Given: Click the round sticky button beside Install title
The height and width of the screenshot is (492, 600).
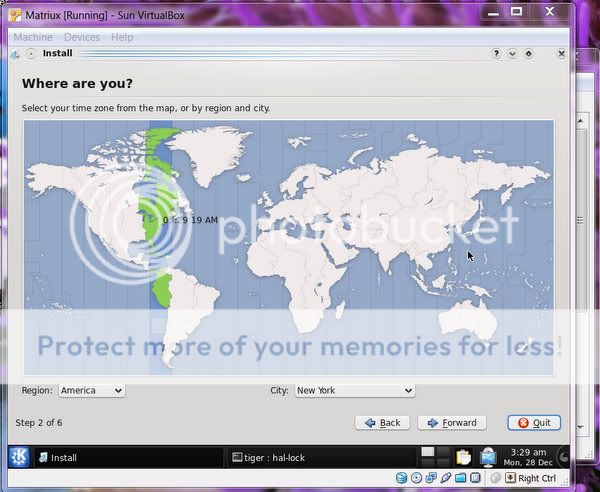Looking at the screenshot, I should click(x=31, y=54).
